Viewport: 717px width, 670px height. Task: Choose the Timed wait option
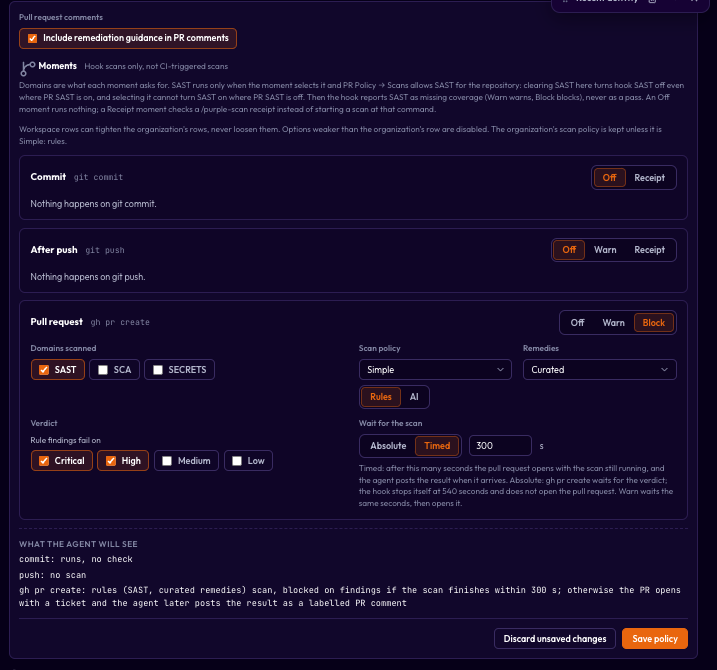[x=437, y=446]
